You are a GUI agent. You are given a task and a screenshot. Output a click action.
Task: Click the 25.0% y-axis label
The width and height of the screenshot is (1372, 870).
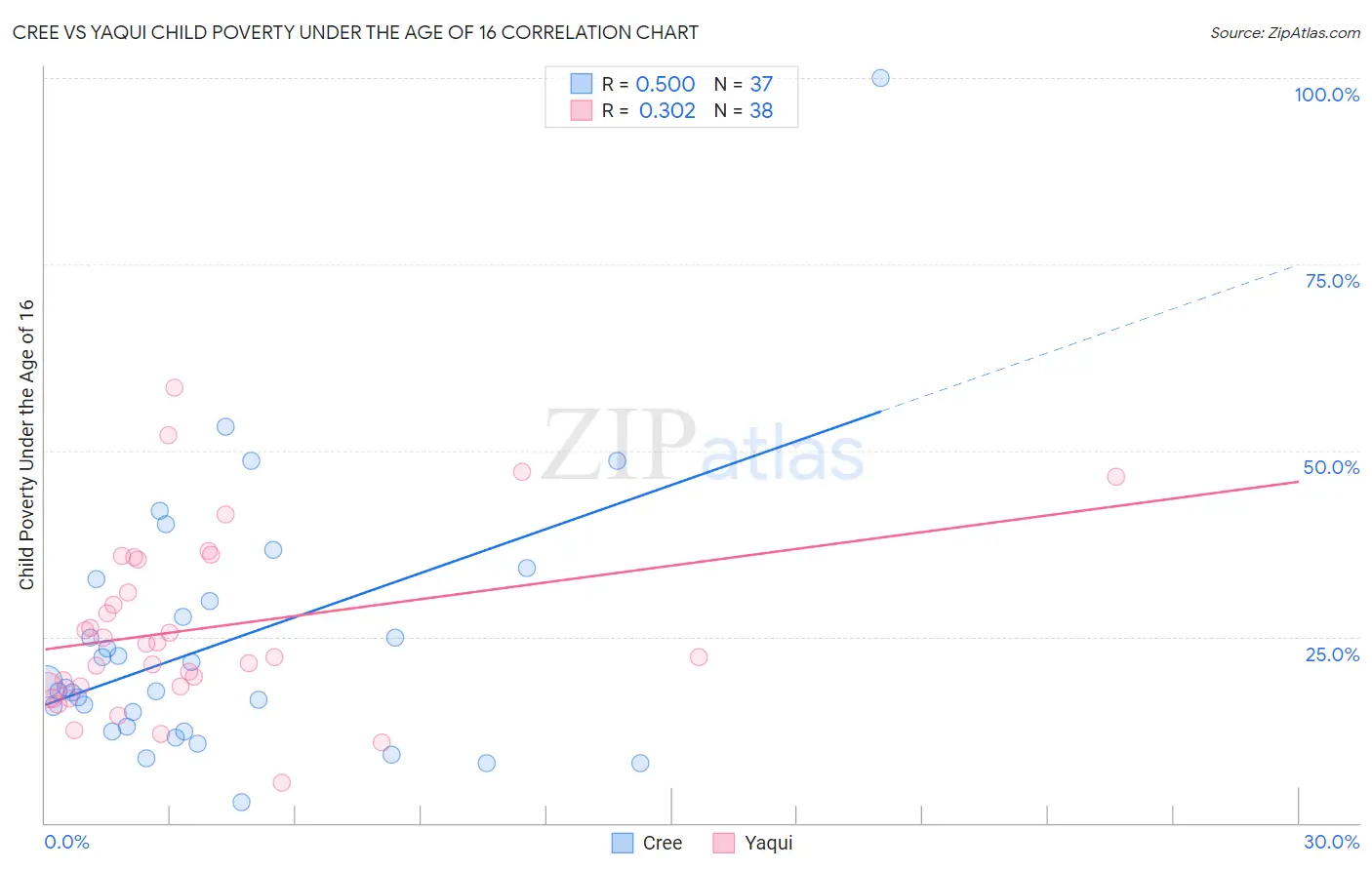coord(1332,654)
